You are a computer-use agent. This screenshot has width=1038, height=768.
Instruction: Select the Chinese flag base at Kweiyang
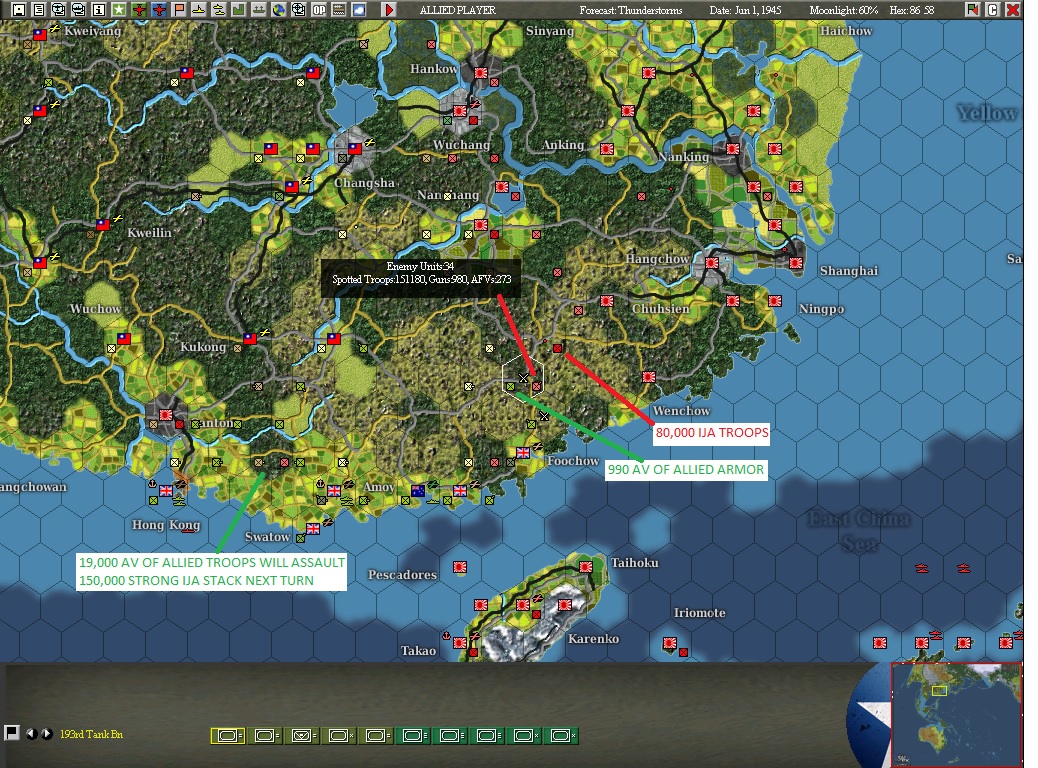(40, 35)
